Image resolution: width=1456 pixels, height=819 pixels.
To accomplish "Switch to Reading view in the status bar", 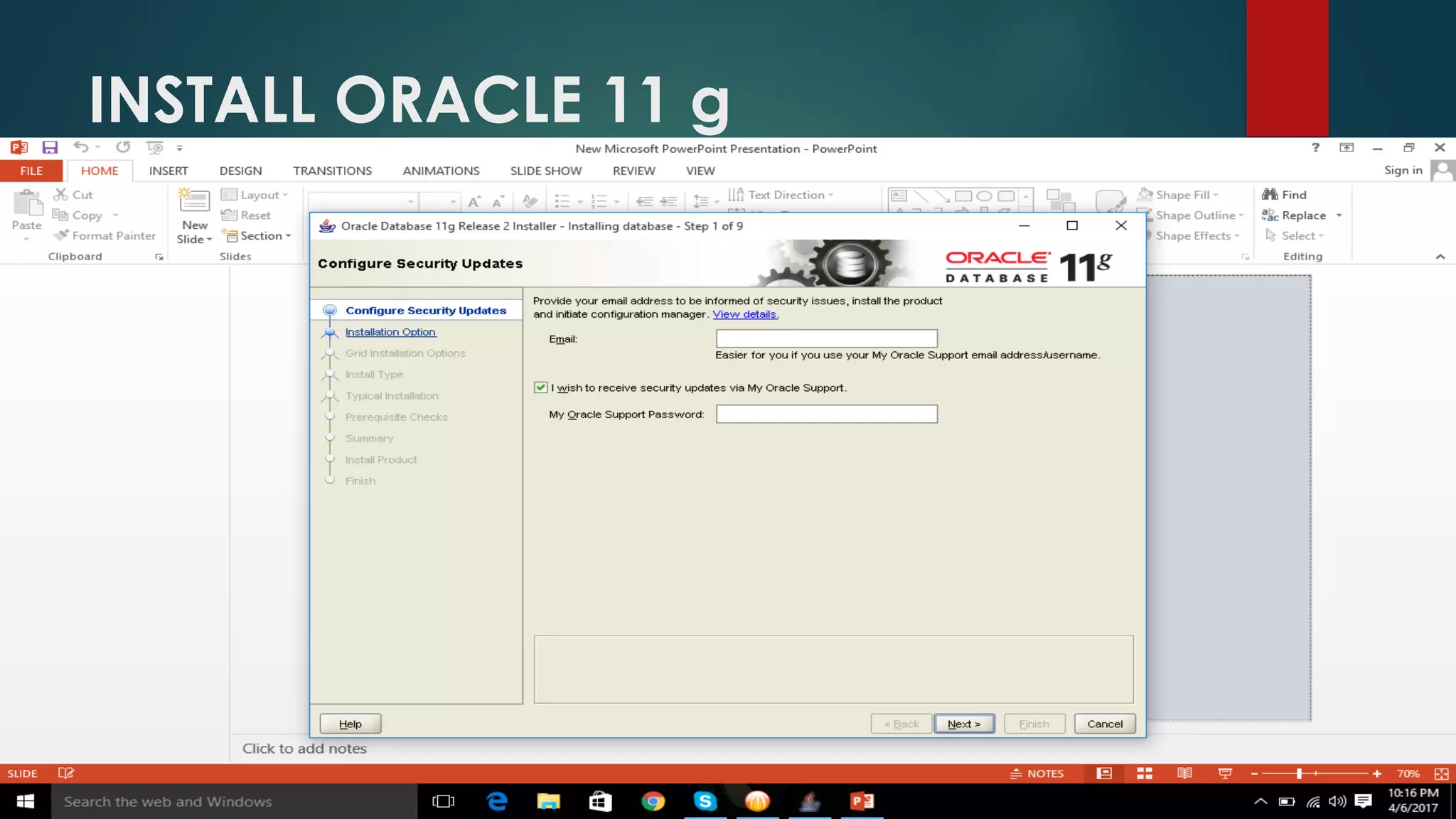I will (x=1184, y=773).
